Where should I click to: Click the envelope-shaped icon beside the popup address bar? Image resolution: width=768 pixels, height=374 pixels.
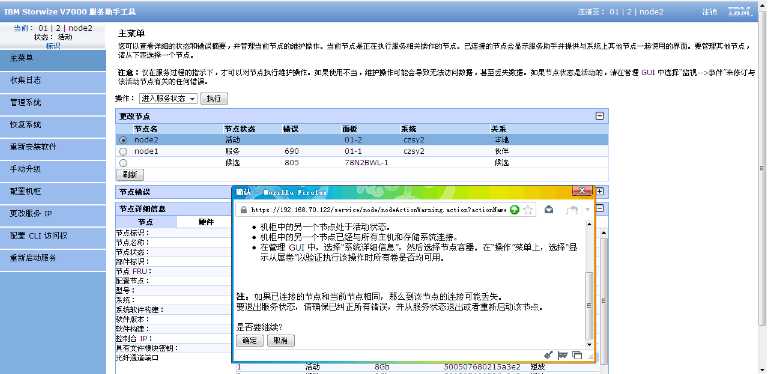(x=549, y=210)
